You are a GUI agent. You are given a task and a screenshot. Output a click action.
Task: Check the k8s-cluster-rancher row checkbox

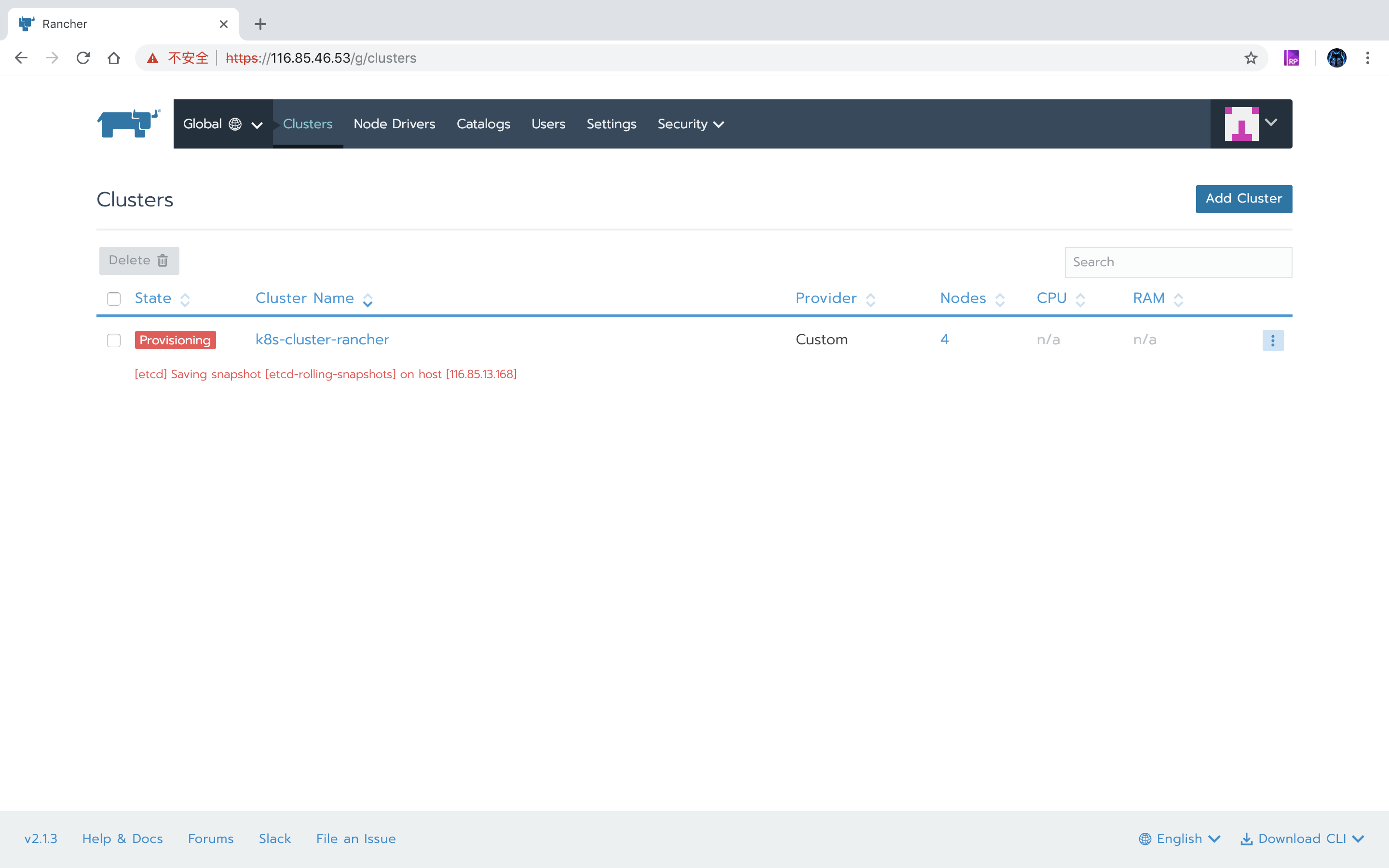pos(114,340)
